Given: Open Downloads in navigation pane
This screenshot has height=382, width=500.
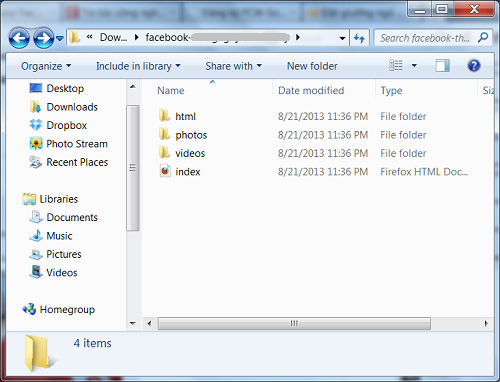Looking at the screenshot, I should pos(72,107).
